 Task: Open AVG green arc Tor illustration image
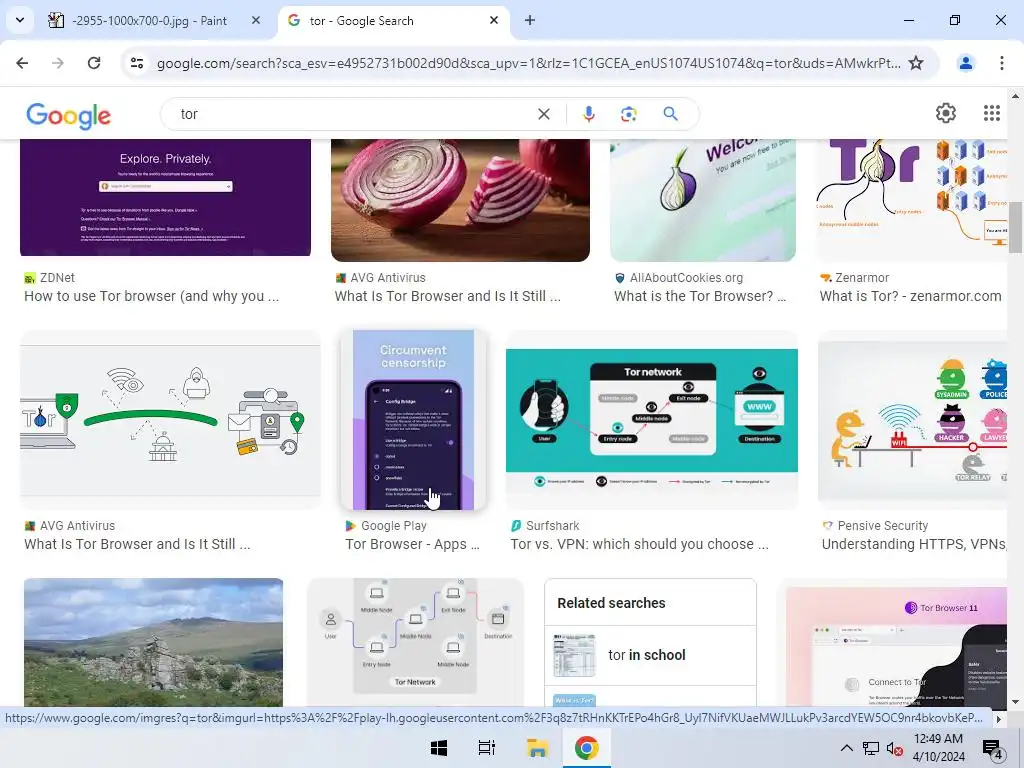pyautogui.click(x=170, y=420)
